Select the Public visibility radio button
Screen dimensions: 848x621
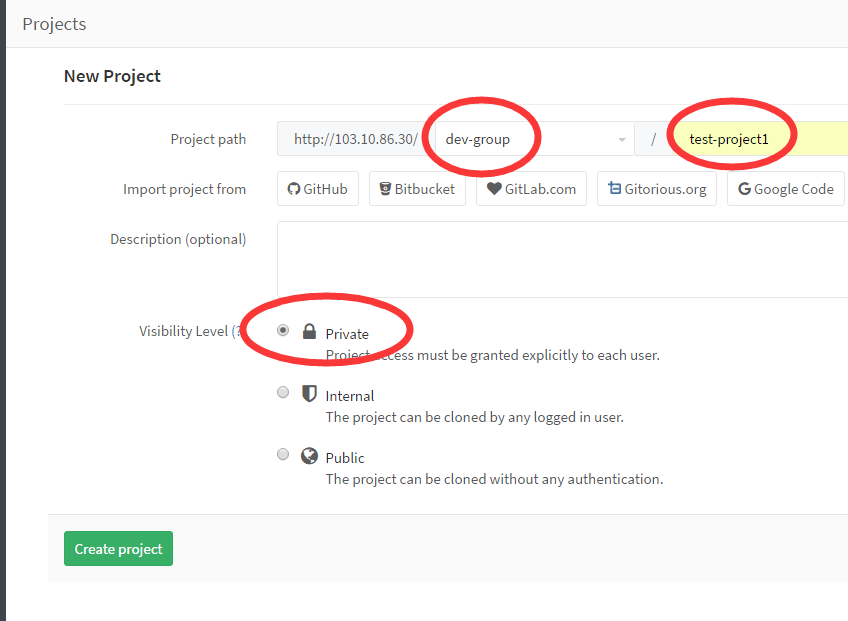click(283, 454)
